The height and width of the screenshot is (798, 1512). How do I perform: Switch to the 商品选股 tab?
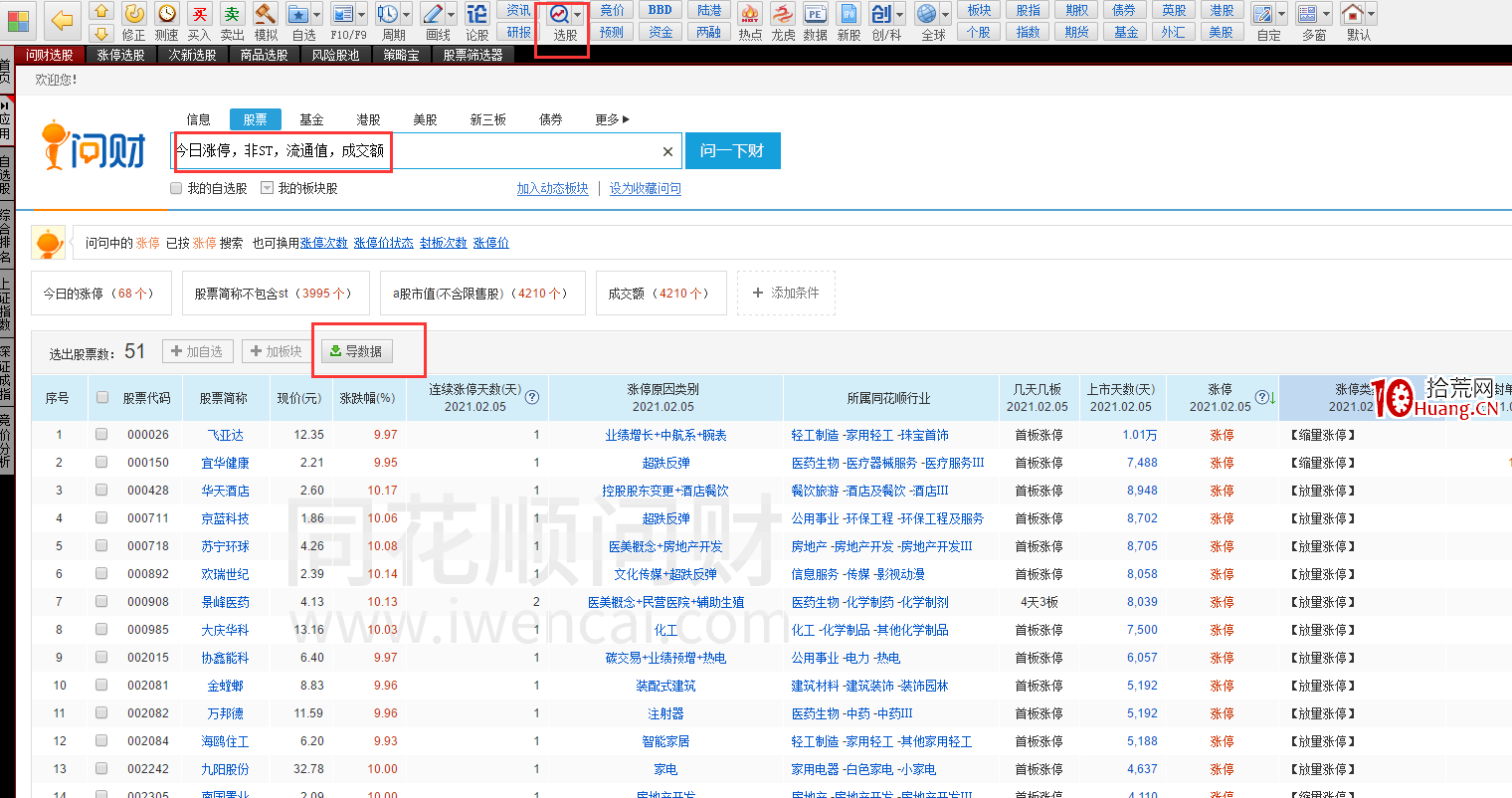[265, 55]
